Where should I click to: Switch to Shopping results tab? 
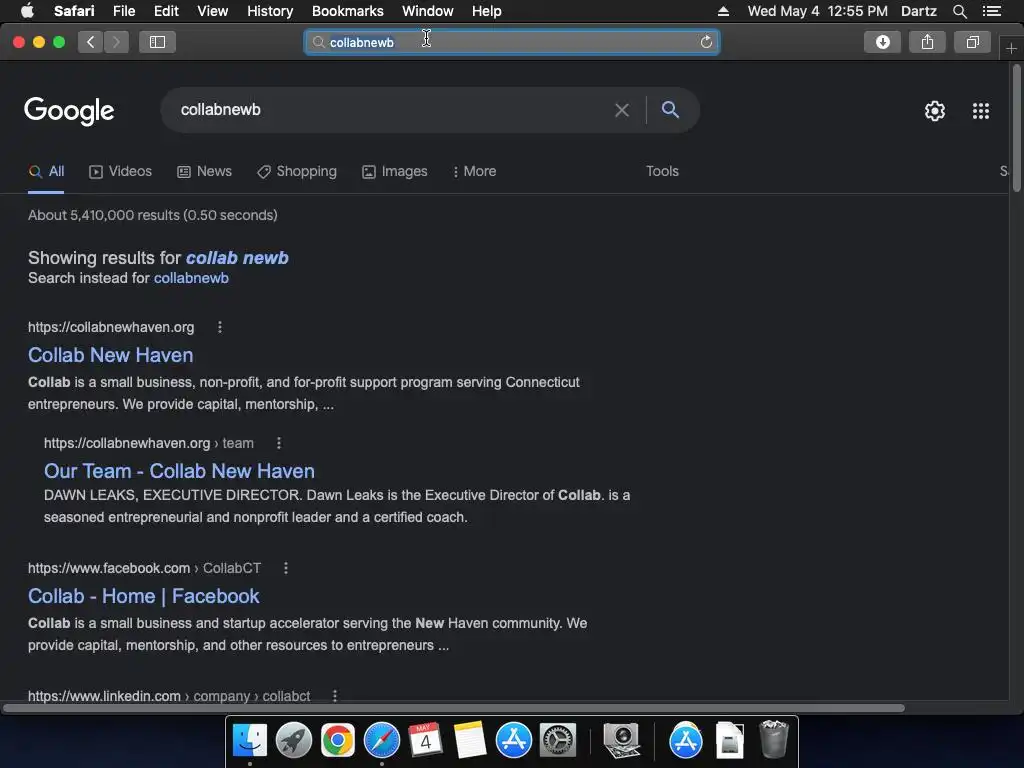click(x=297, y=172)
